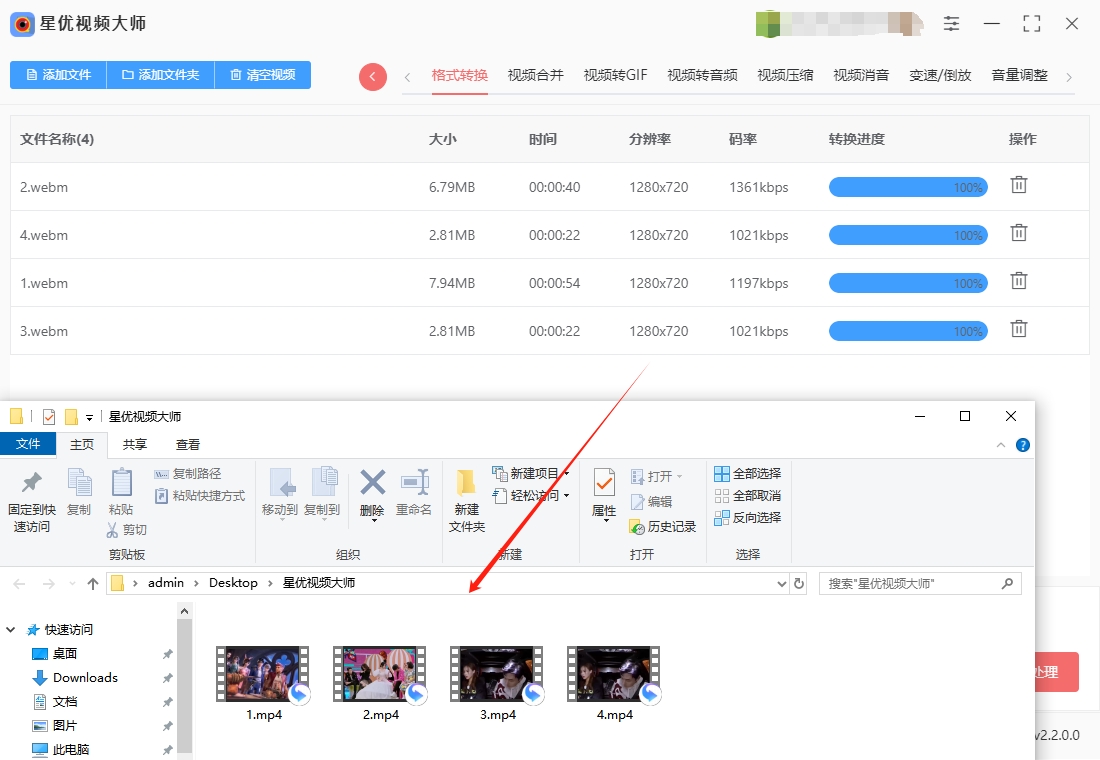1100x760 pixels.
Task: Show next function tabs with right chevron
Action: pos(1069,77)
